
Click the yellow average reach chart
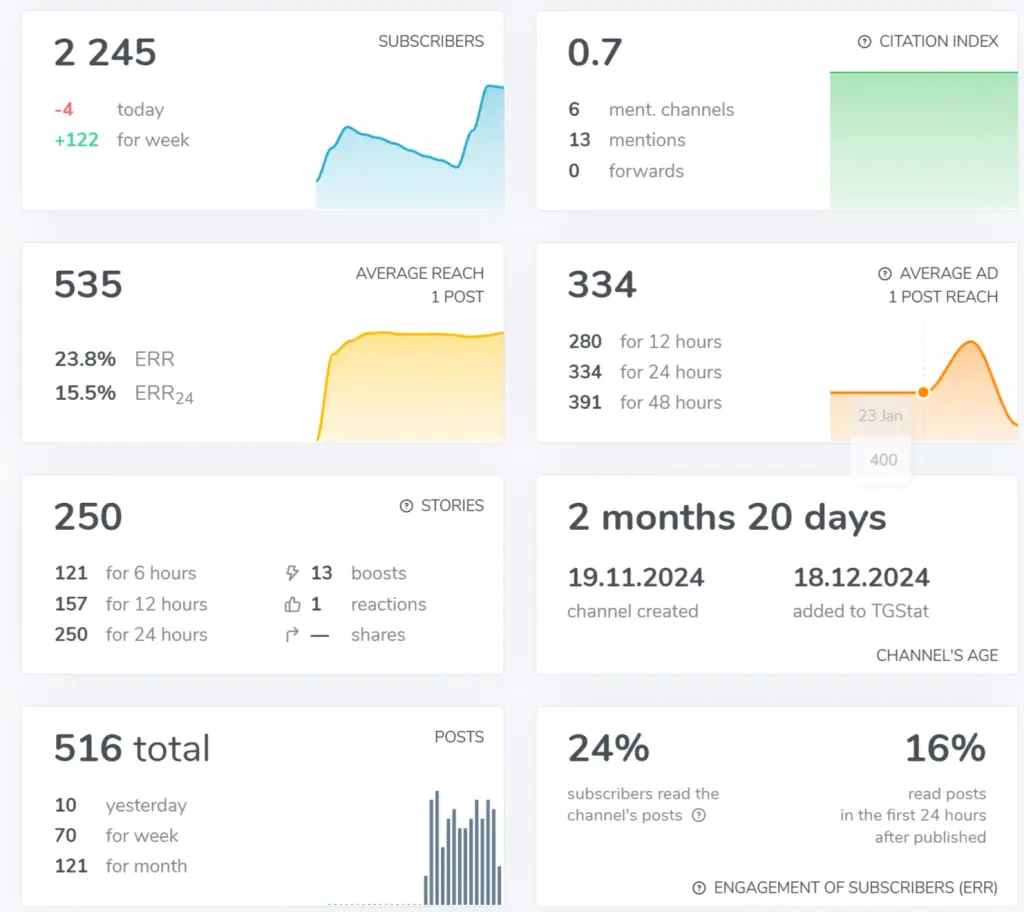(x=410, y=386)
